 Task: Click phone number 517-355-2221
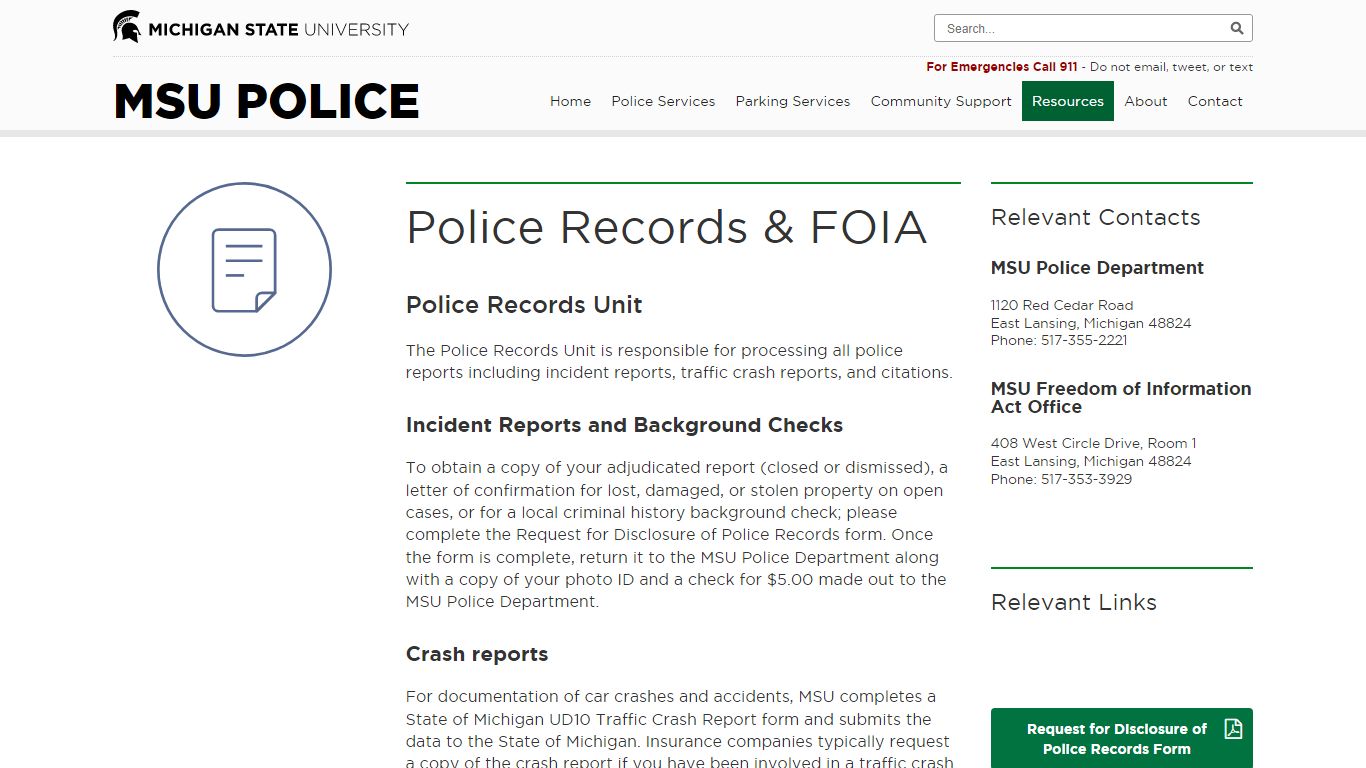click(x=1084, y=340)
